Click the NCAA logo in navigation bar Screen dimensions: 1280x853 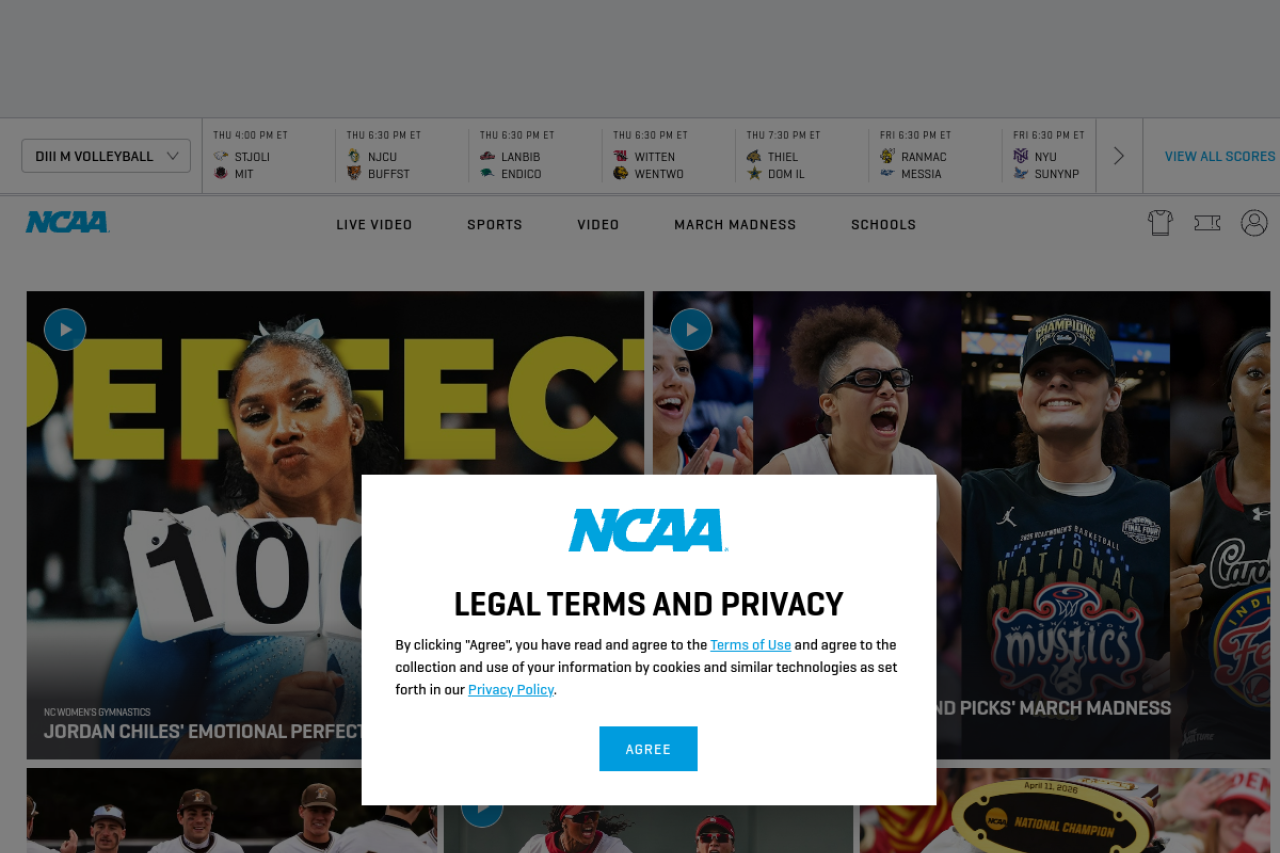point(67,222)
